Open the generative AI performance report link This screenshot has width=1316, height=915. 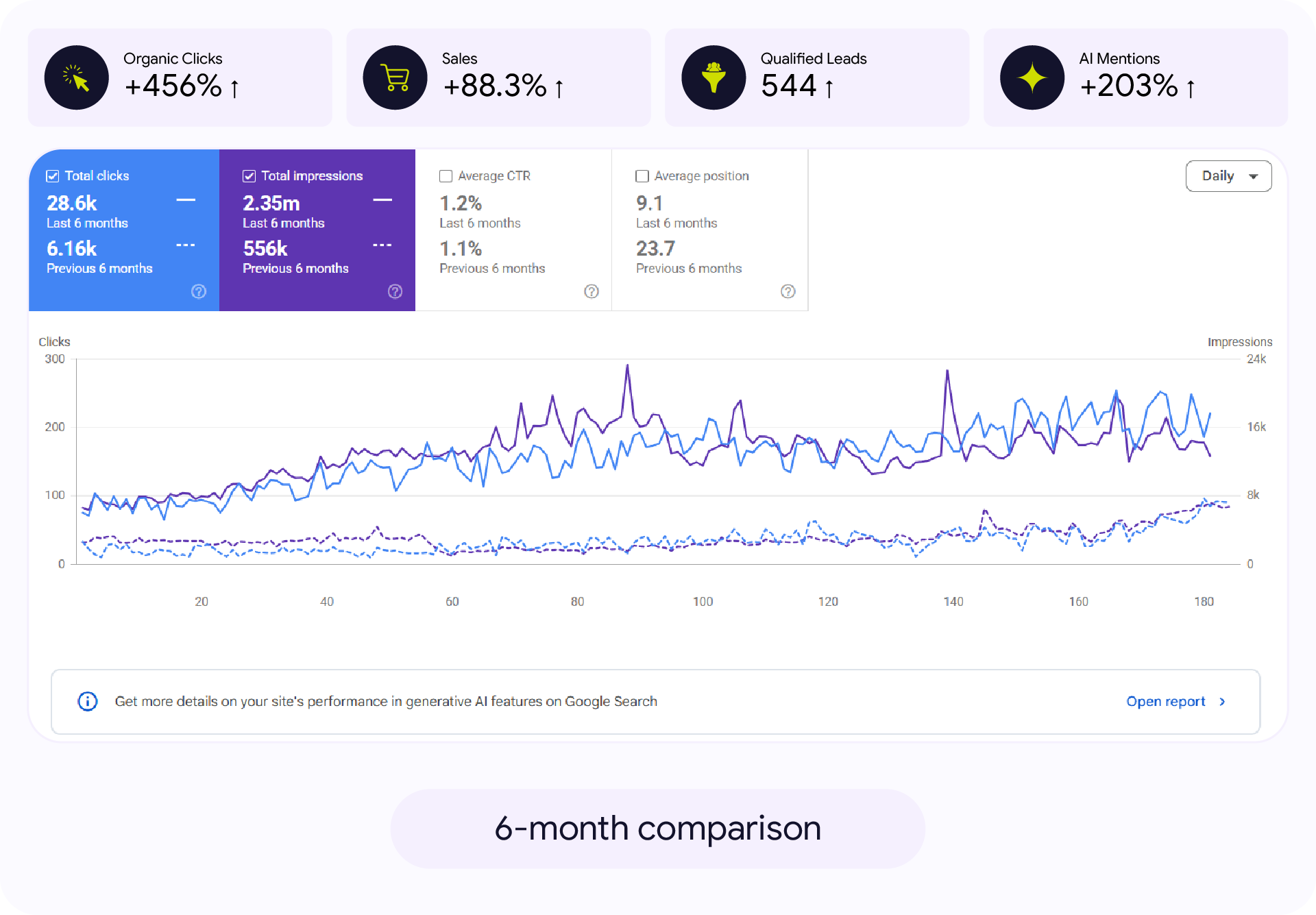coord(1165,701)
